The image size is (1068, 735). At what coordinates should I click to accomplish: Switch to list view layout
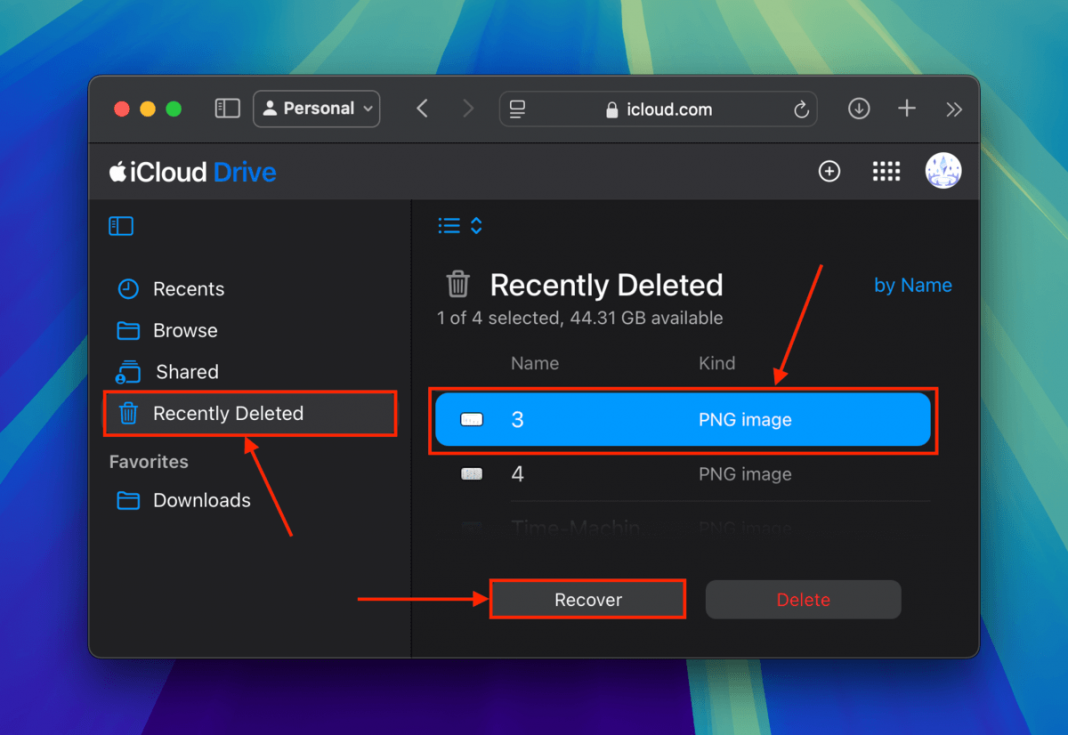447,225
